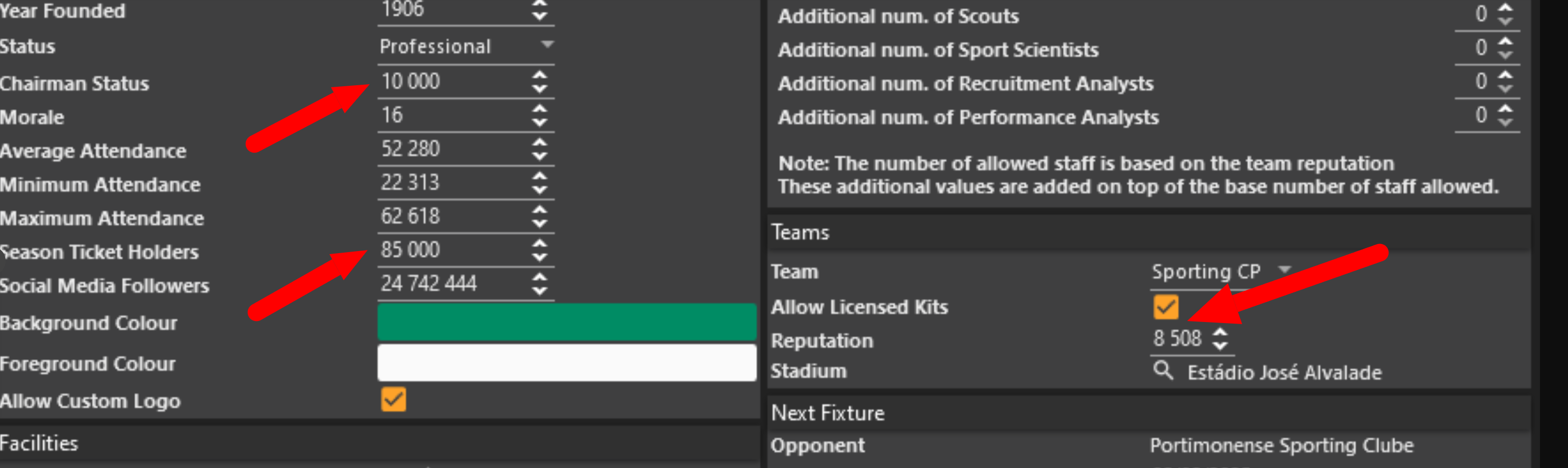The width and height of the screenshot is (1568, 468).
Task: Adjust Year Founded stepper arrows
Action: [540, 10]
